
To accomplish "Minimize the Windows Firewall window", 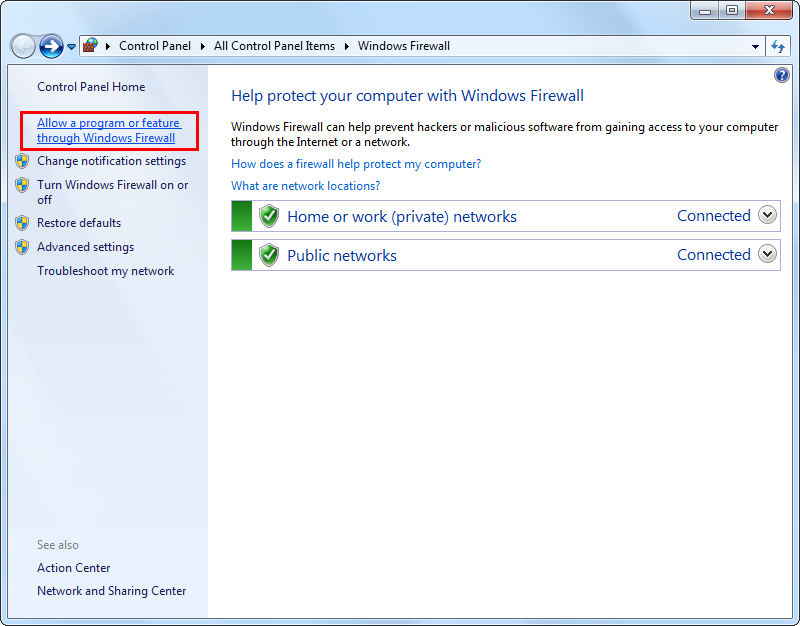I will click(x=705, y=11).
